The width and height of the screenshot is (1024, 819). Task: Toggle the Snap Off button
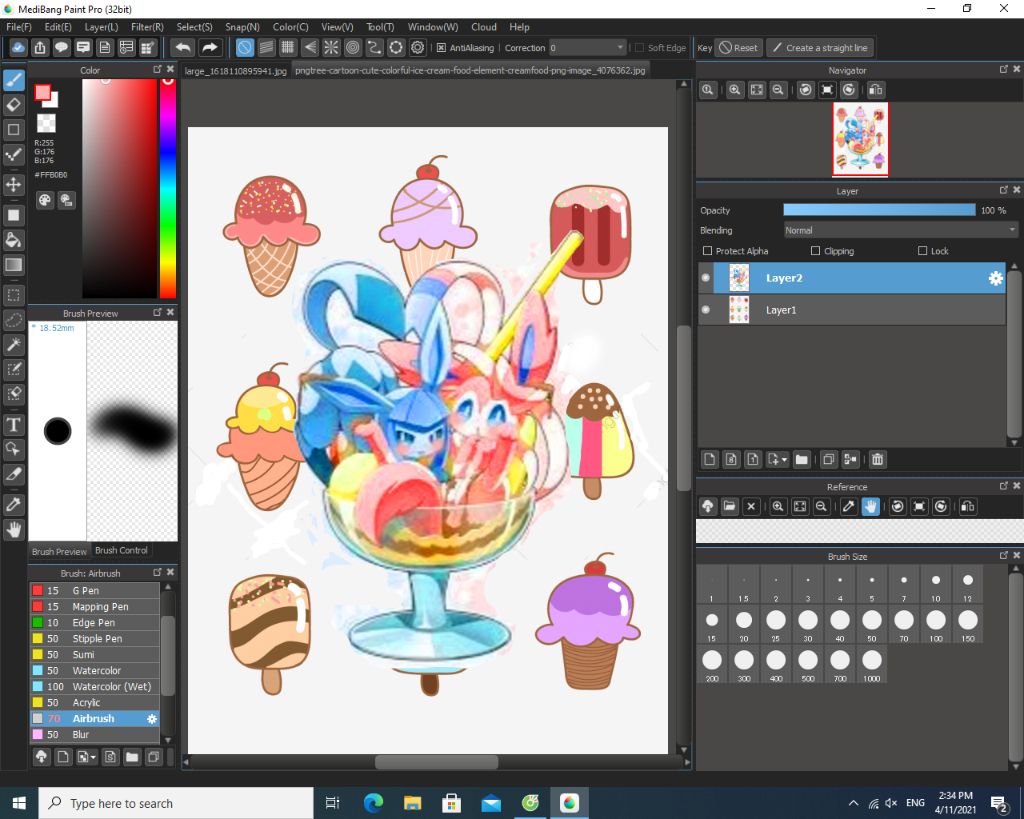click(x=244, y=48)
